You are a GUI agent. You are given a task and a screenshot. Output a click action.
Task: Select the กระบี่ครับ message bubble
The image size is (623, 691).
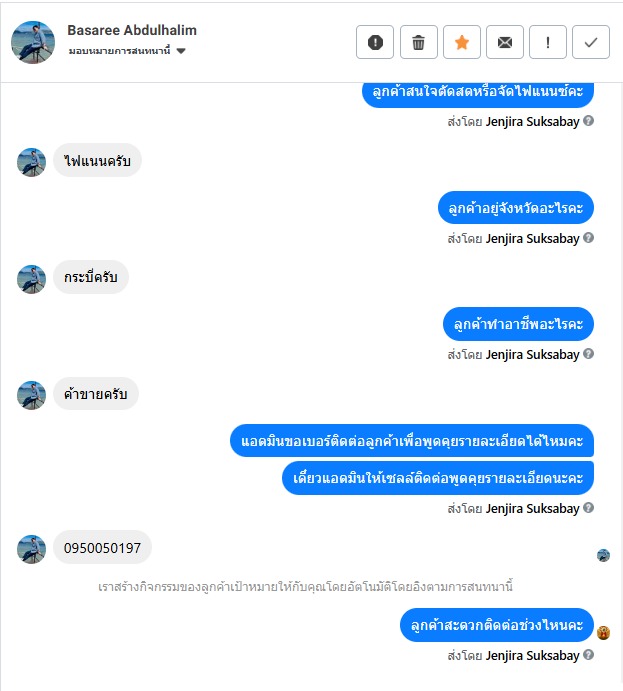pos(91,277)
